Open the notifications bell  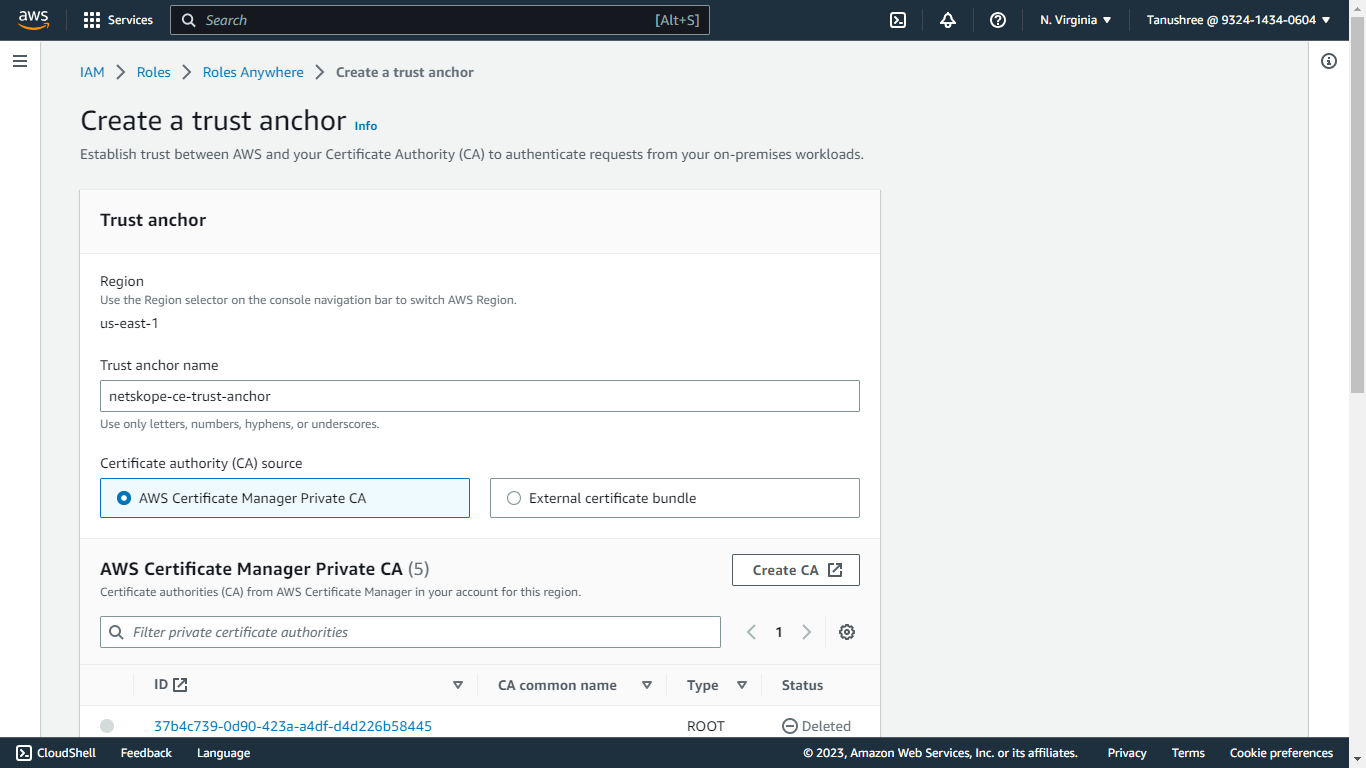948,20
